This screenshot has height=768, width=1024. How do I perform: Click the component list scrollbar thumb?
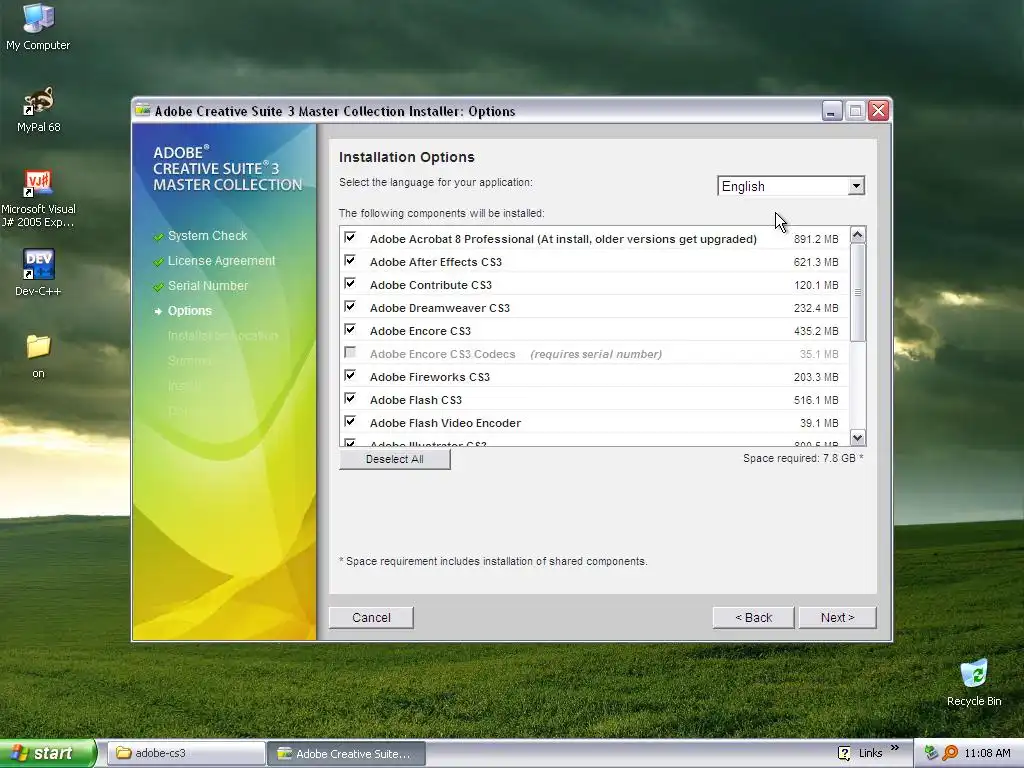857,293
